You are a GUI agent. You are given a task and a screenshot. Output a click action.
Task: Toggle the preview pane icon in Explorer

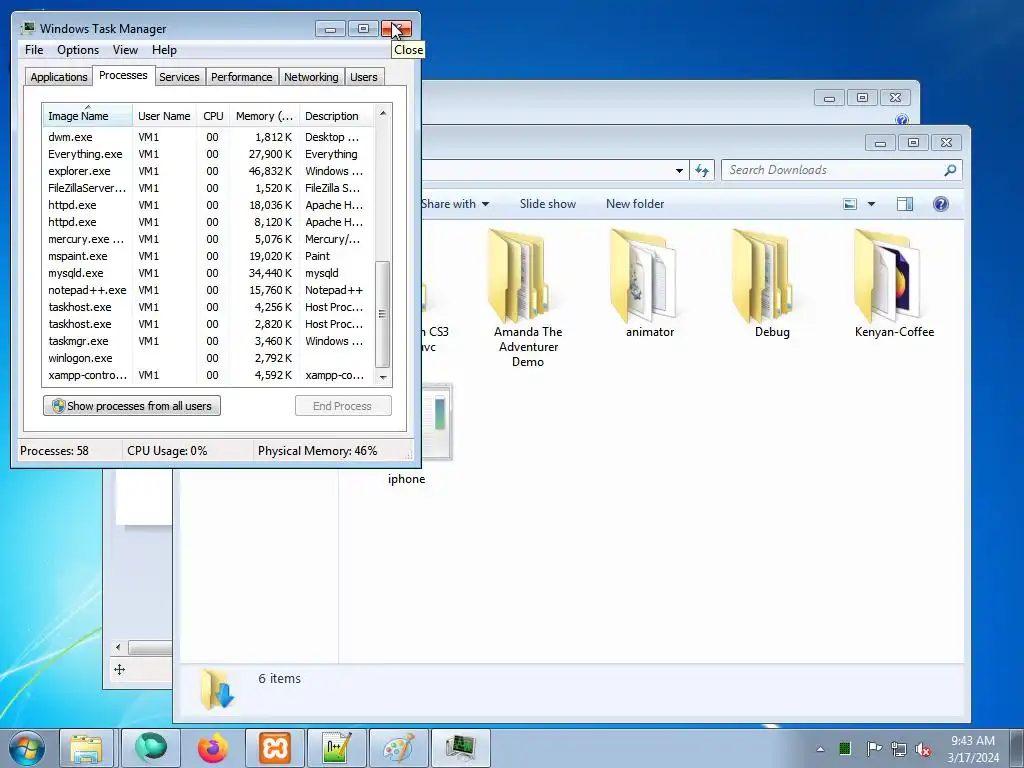[904, 204]
